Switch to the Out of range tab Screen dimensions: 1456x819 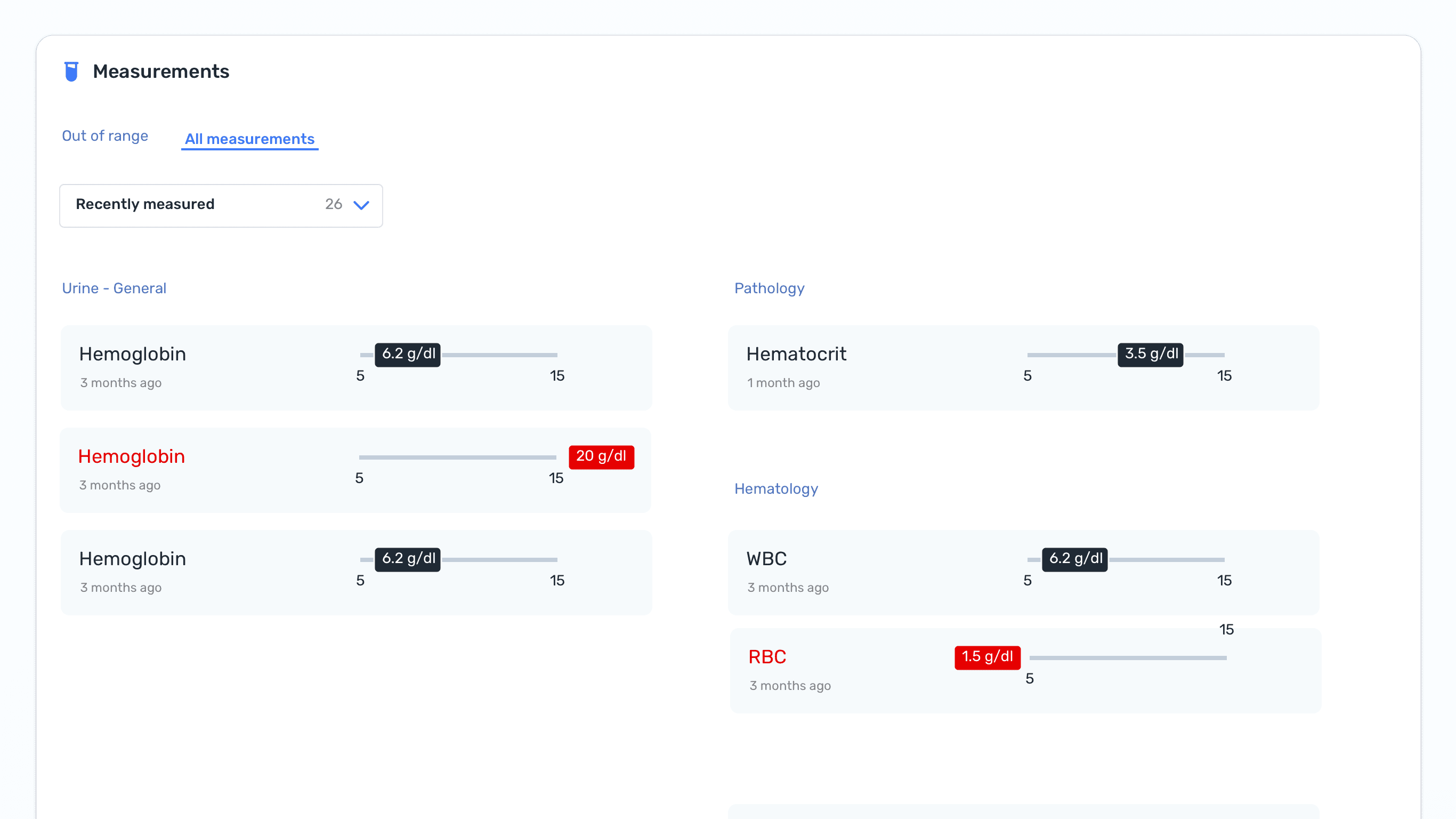(104, 136)
